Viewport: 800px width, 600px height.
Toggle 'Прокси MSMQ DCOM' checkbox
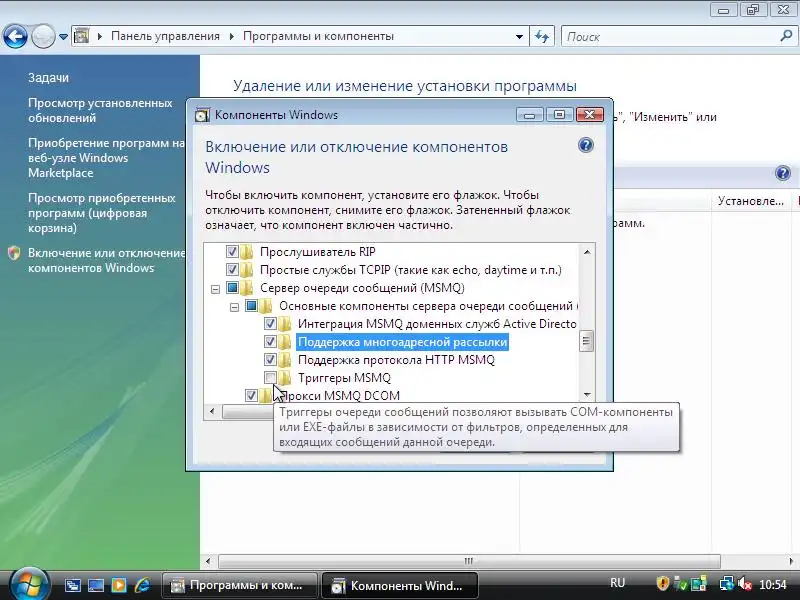251,395
